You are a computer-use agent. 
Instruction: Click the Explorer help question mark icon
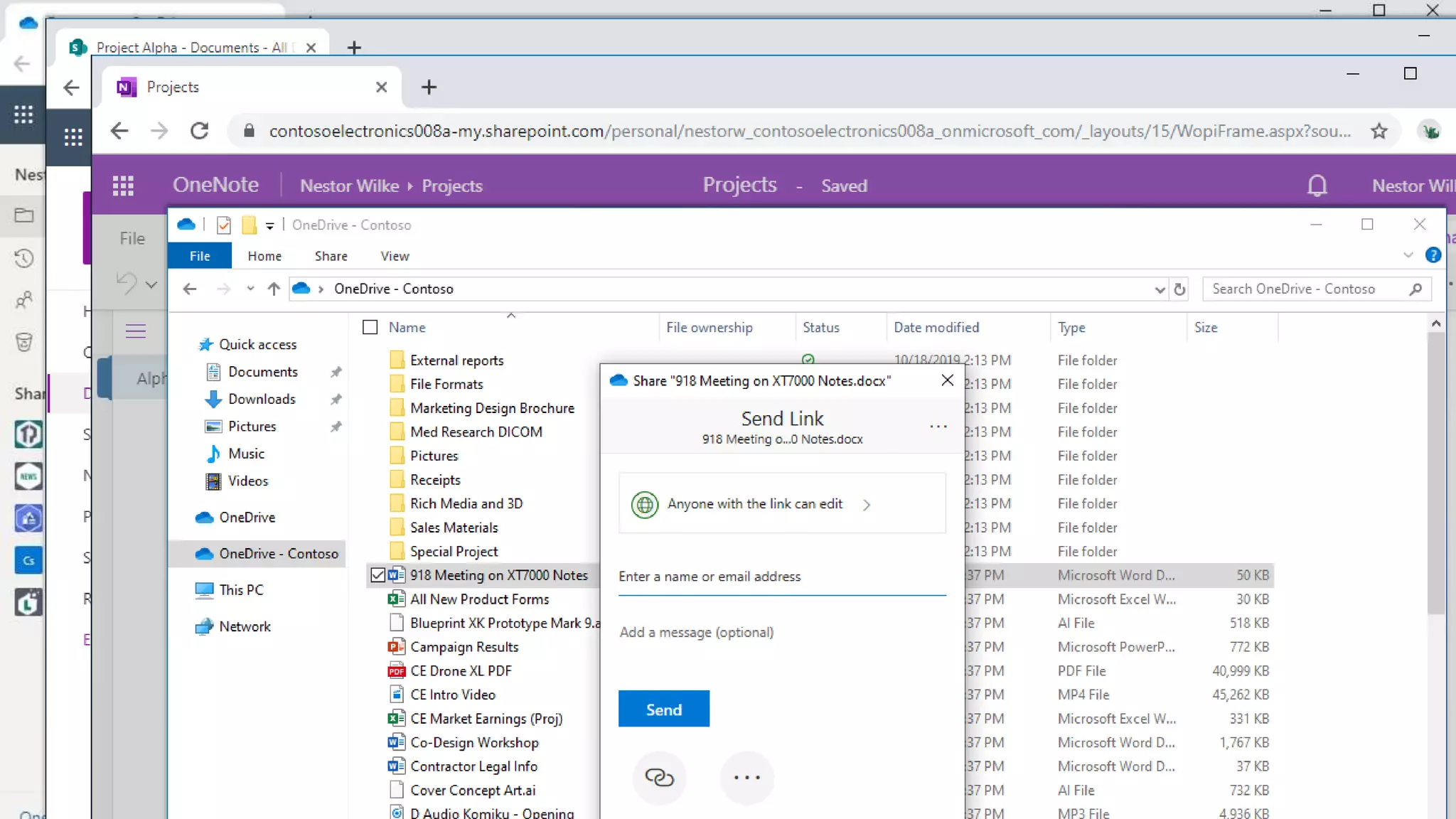click(1433, 255)
